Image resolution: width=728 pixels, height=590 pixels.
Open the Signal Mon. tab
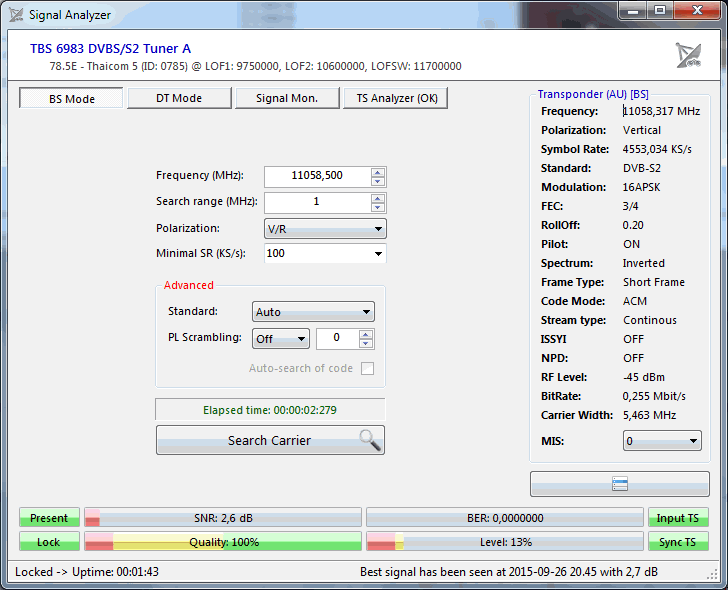287,98
